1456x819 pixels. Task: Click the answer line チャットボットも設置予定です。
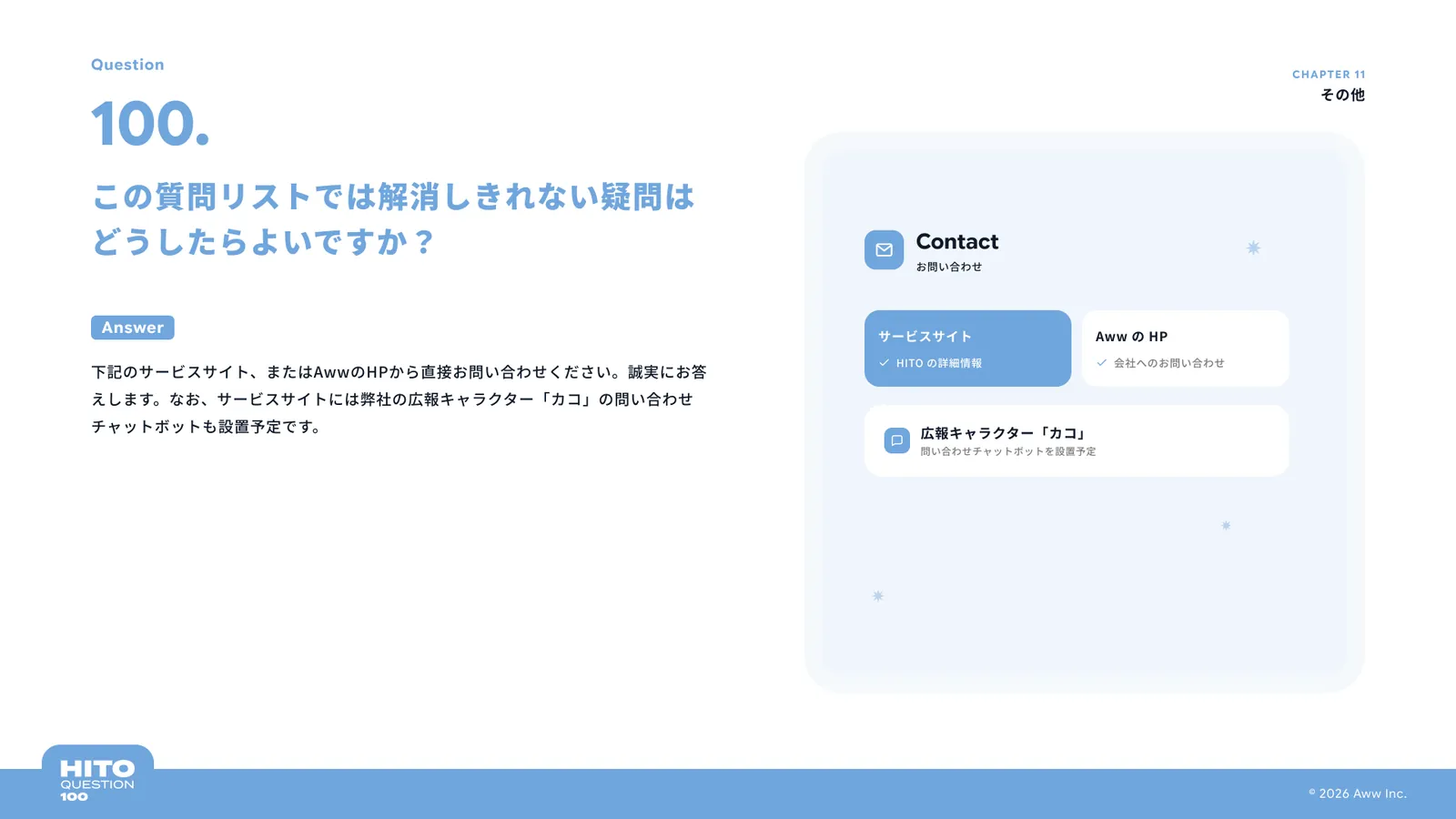[x=207, y=427]
